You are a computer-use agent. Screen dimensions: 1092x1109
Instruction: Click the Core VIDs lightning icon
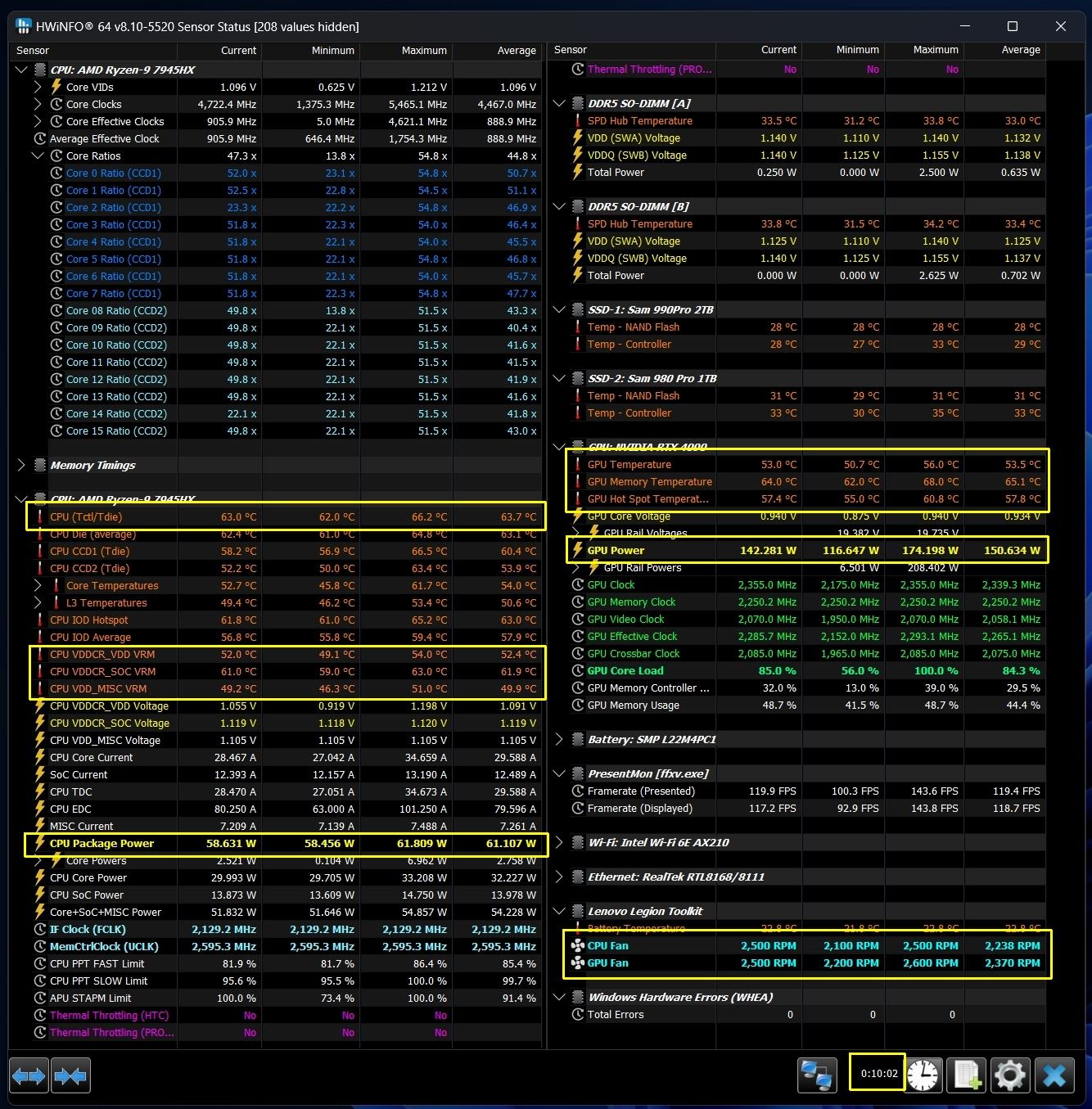pyautogui.click(x=56, y=87)
